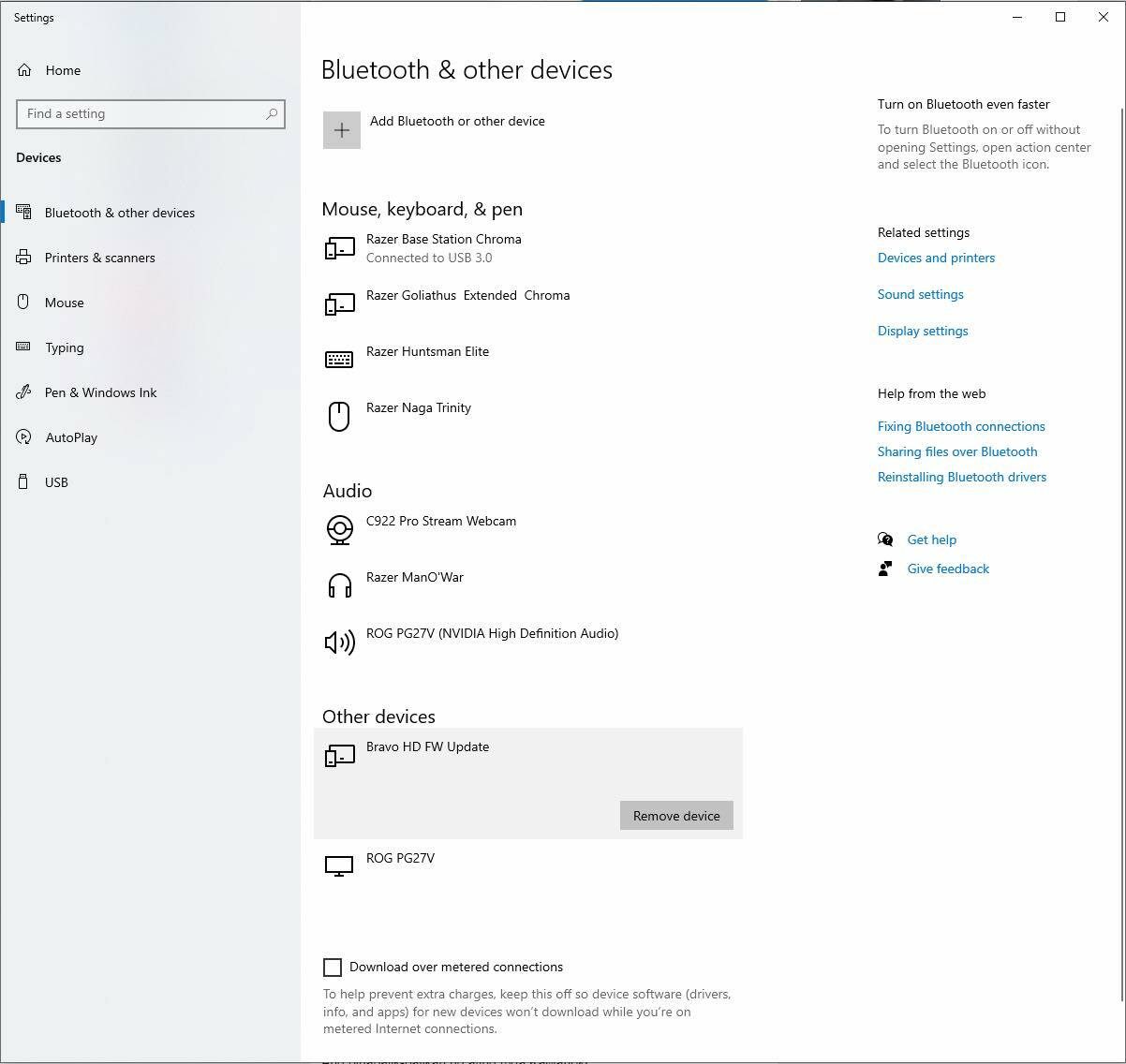Click the Razer Naga Trinity mouse icon
The height and width of the screenshot is (1064, 1126).
click(339, 417)
